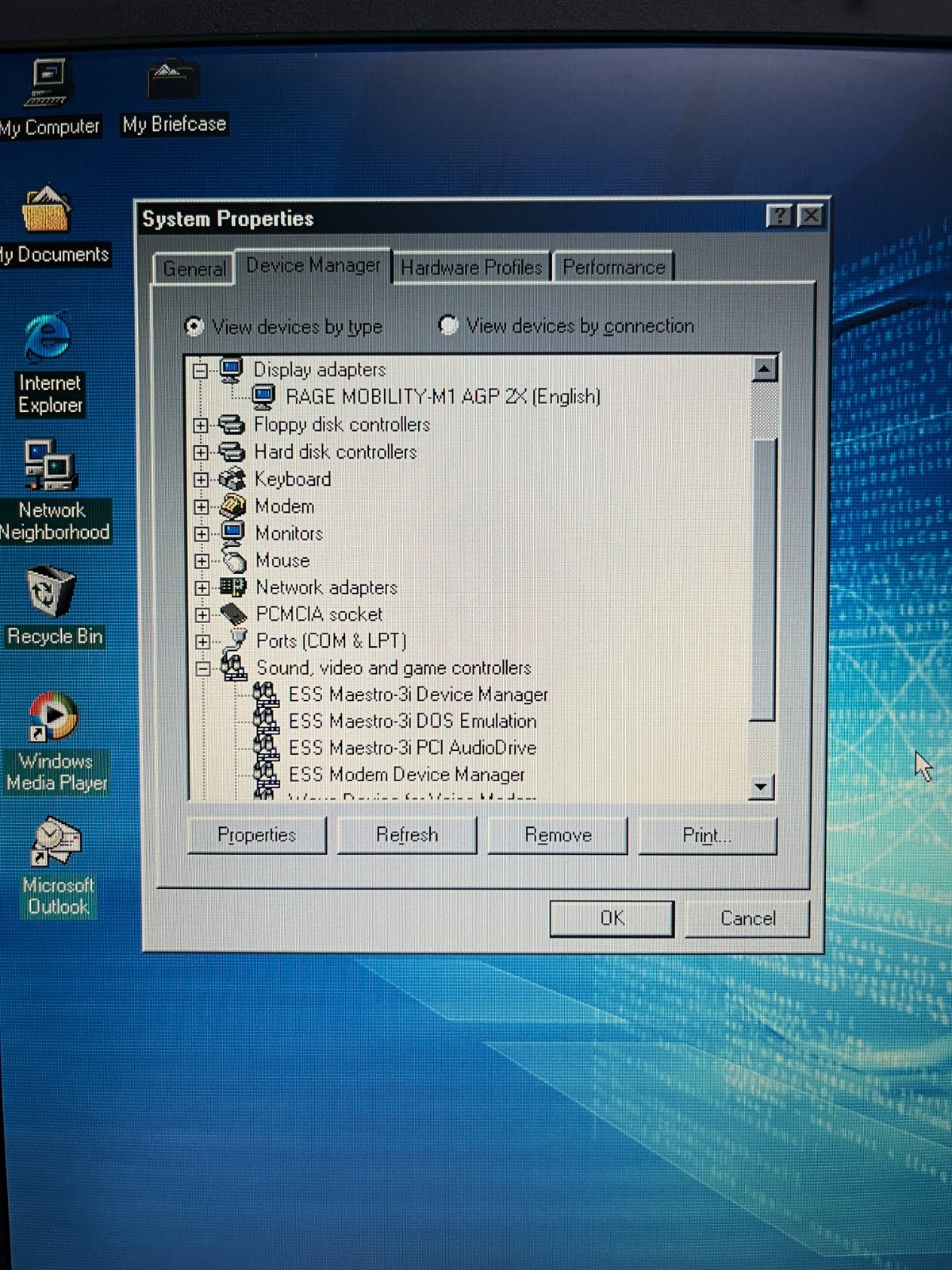Click the question mark help button
The width and height of the screenshot is (952, 1270).
pos(779,215)
